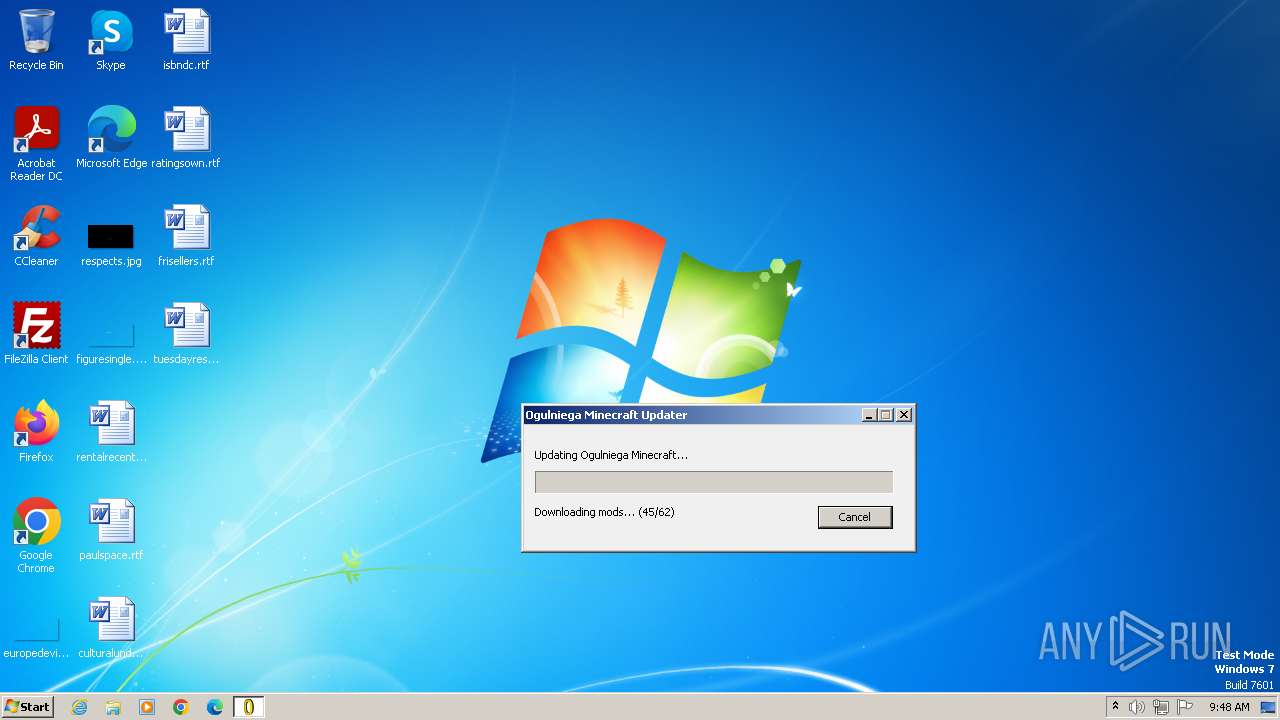Viewport: 1280px width, 720px height.
Task: Cancel the Ogulniega Minecraft update
Action: 854,517
